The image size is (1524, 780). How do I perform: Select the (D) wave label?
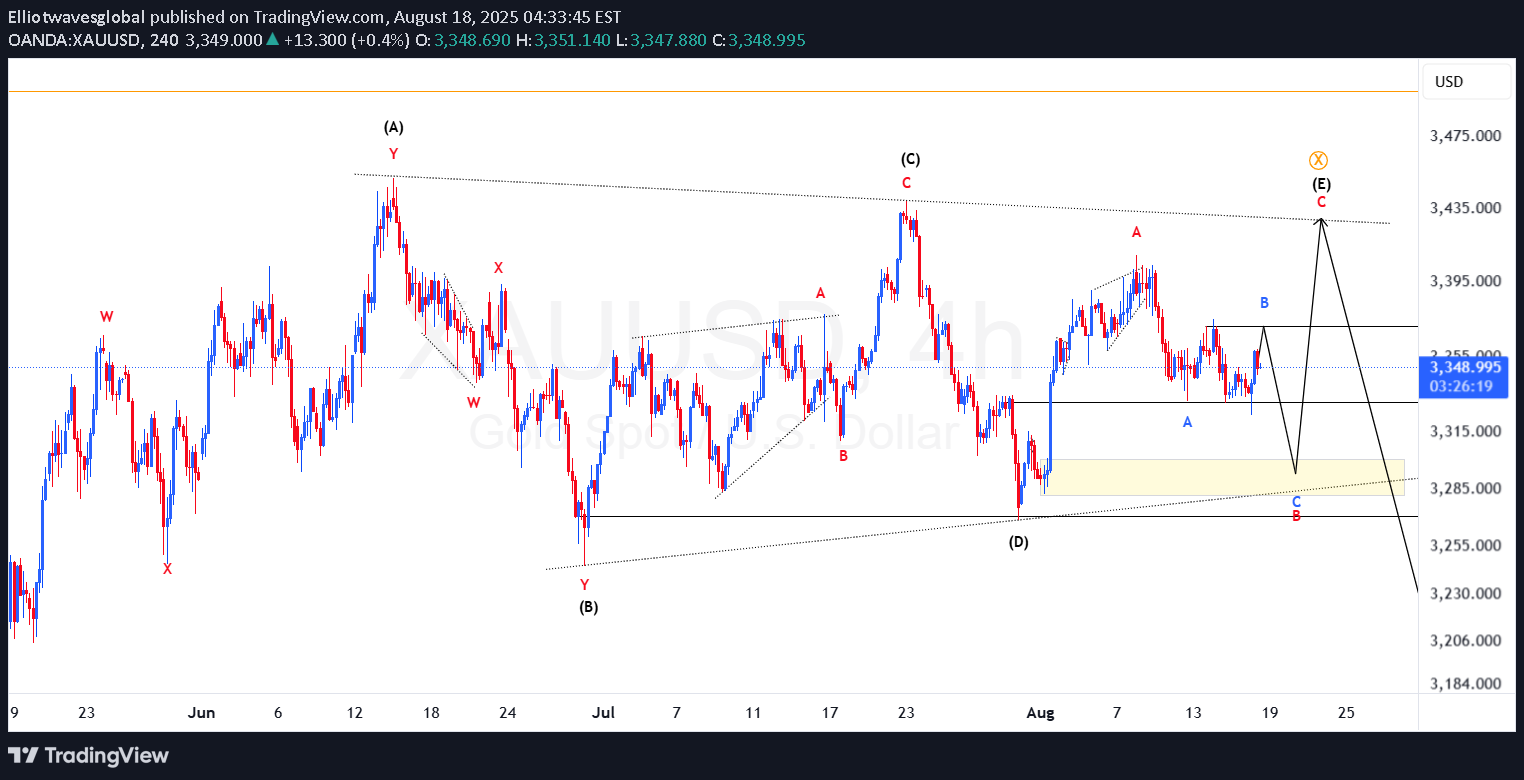point(1018,542)
